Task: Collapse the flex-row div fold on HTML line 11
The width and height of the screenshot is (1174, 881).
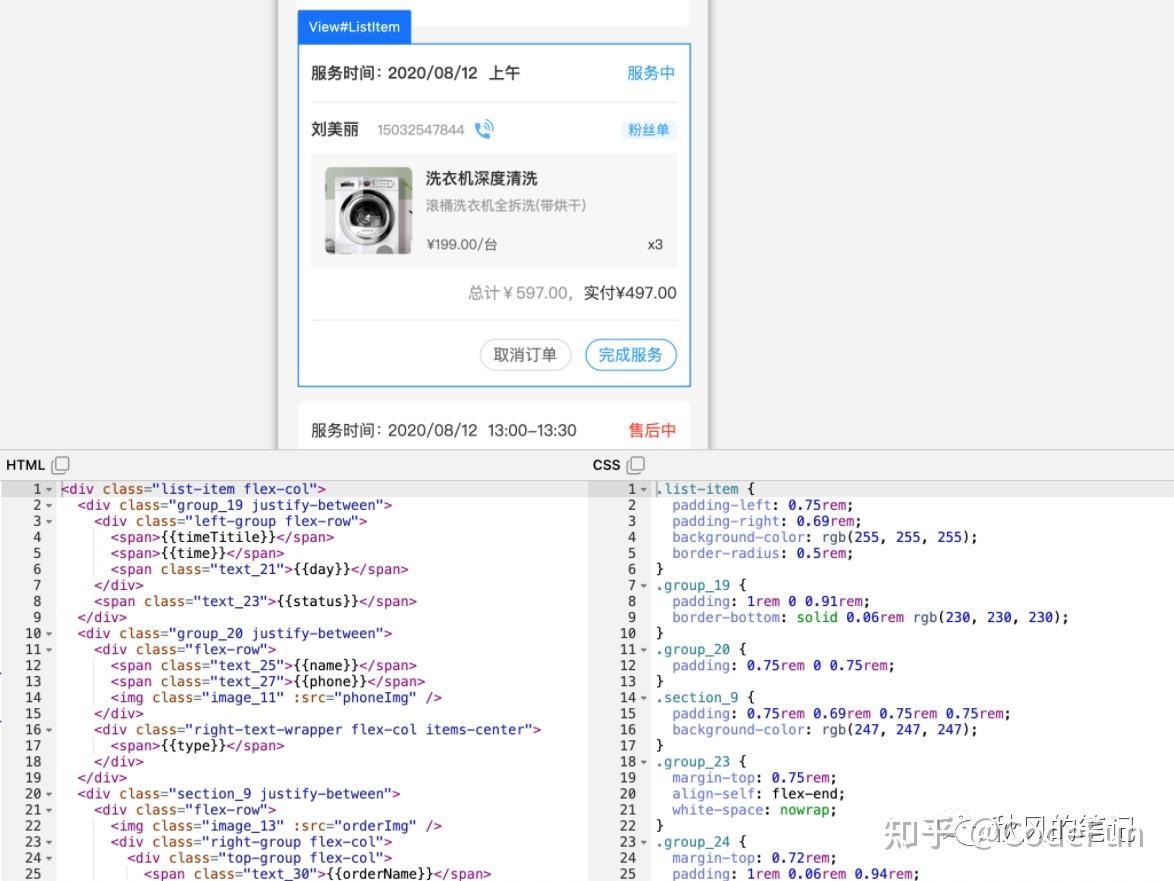Action: click(x=47, y=649)
